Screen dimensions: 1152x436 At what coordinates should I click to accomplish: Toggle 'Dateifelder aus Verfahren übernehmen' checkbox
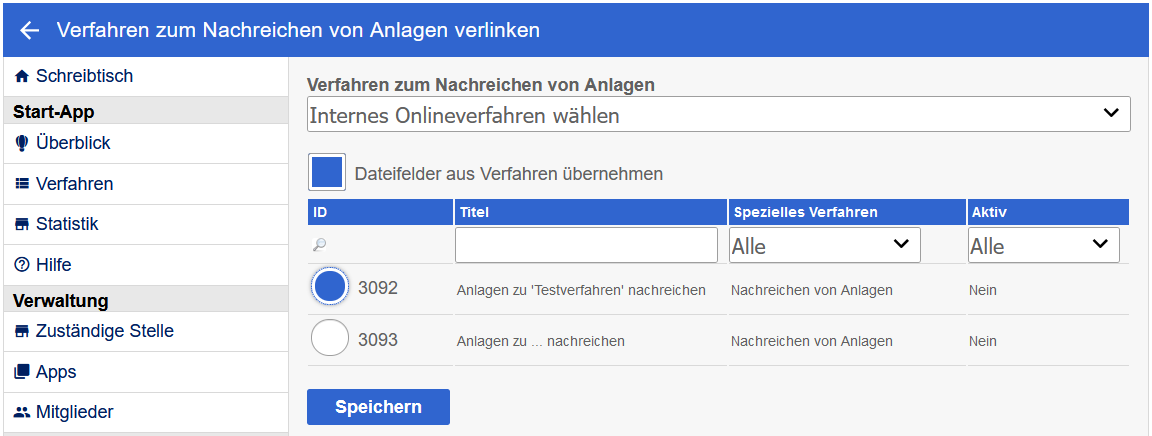click(327, 173)
